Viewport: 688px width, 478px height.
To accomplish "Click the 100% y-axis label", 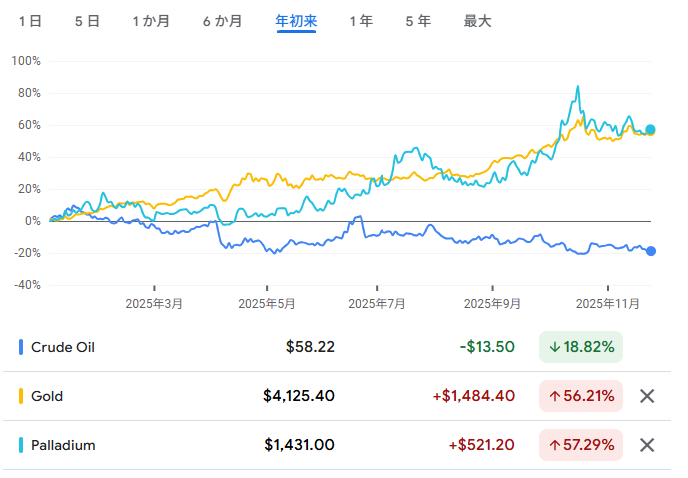I will tap(26, 61).
